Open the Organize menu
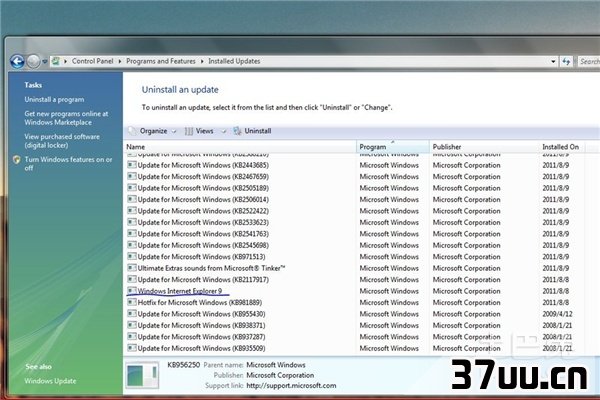 (x=153, y=131)
